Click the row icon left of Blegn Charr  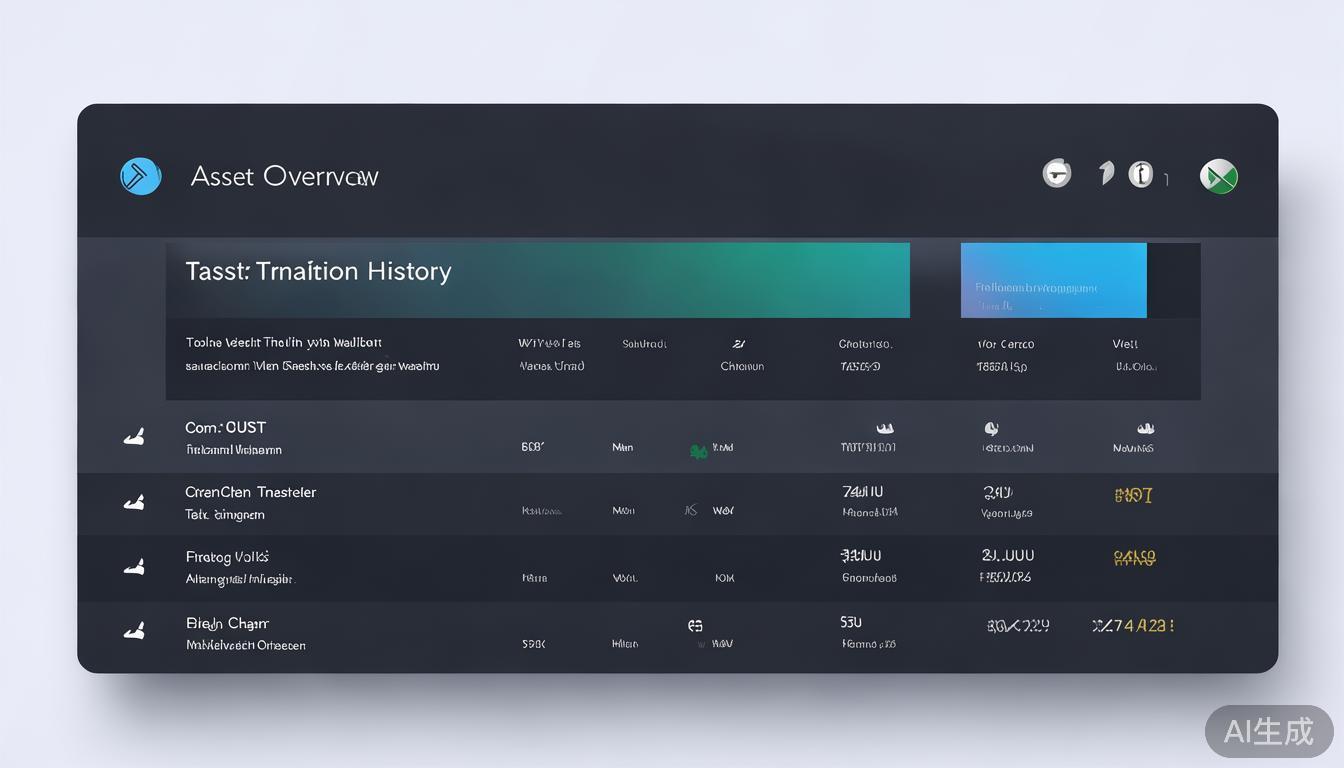coord(134,631)
